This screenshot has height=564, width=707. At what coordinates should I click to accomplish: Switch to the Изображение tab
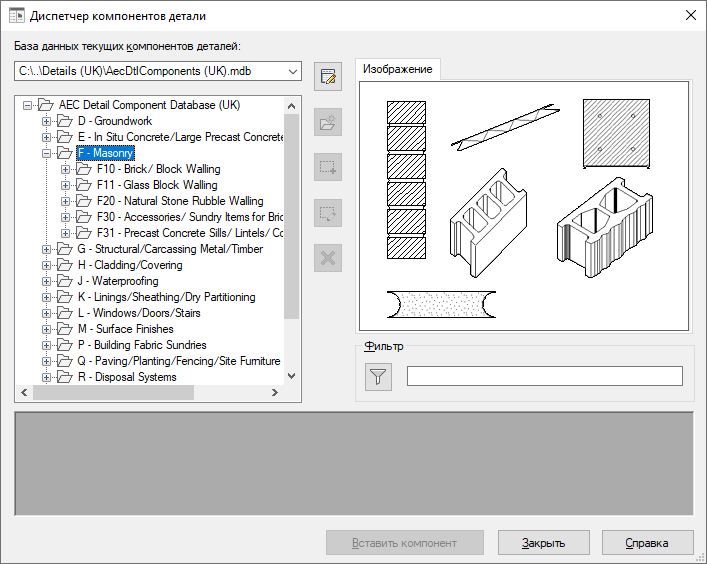pyautogui.click(x=397, y=69)
